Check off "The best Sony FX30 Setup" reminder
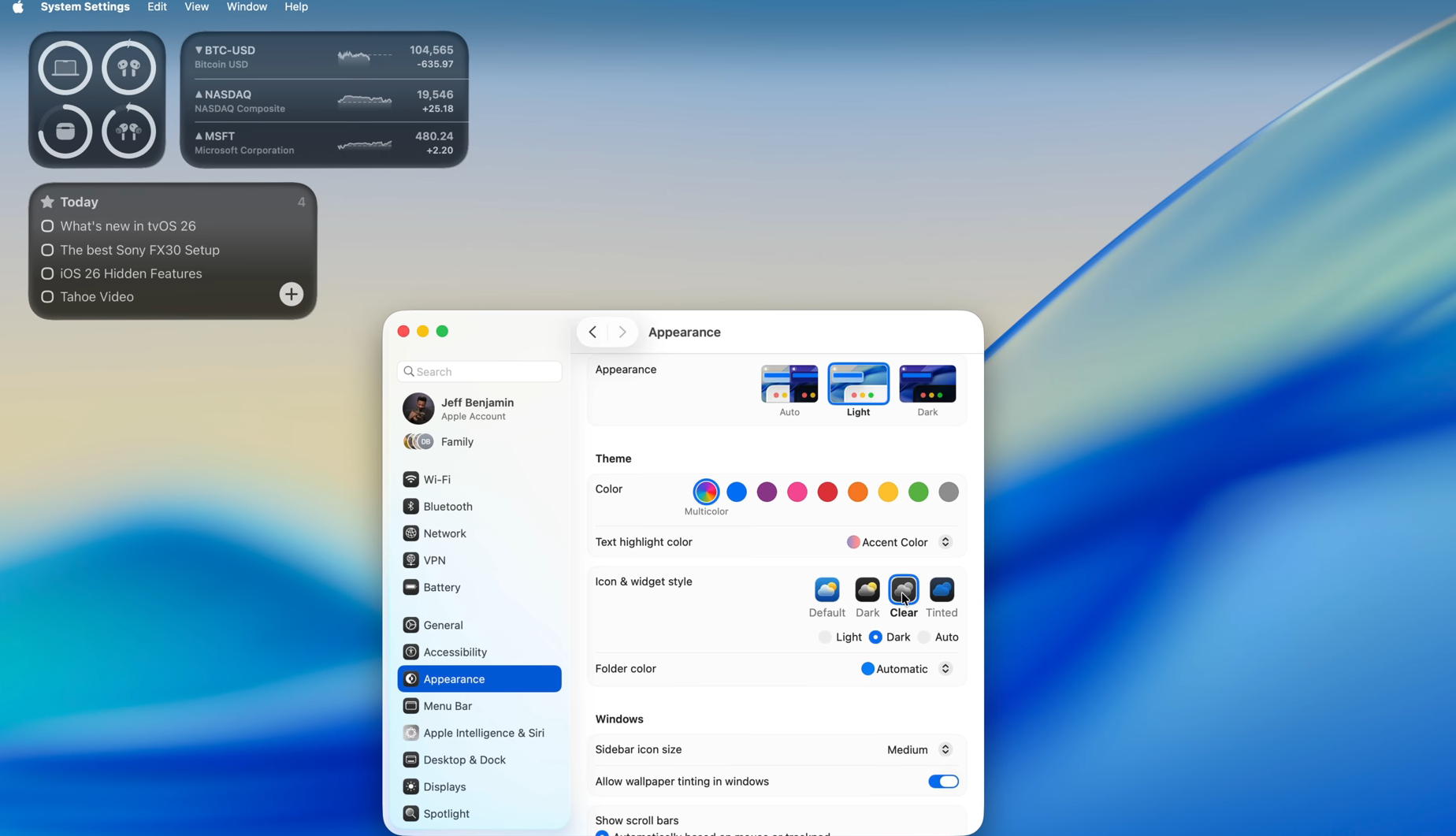This screenshot has height=836, width=1456. 47,250
